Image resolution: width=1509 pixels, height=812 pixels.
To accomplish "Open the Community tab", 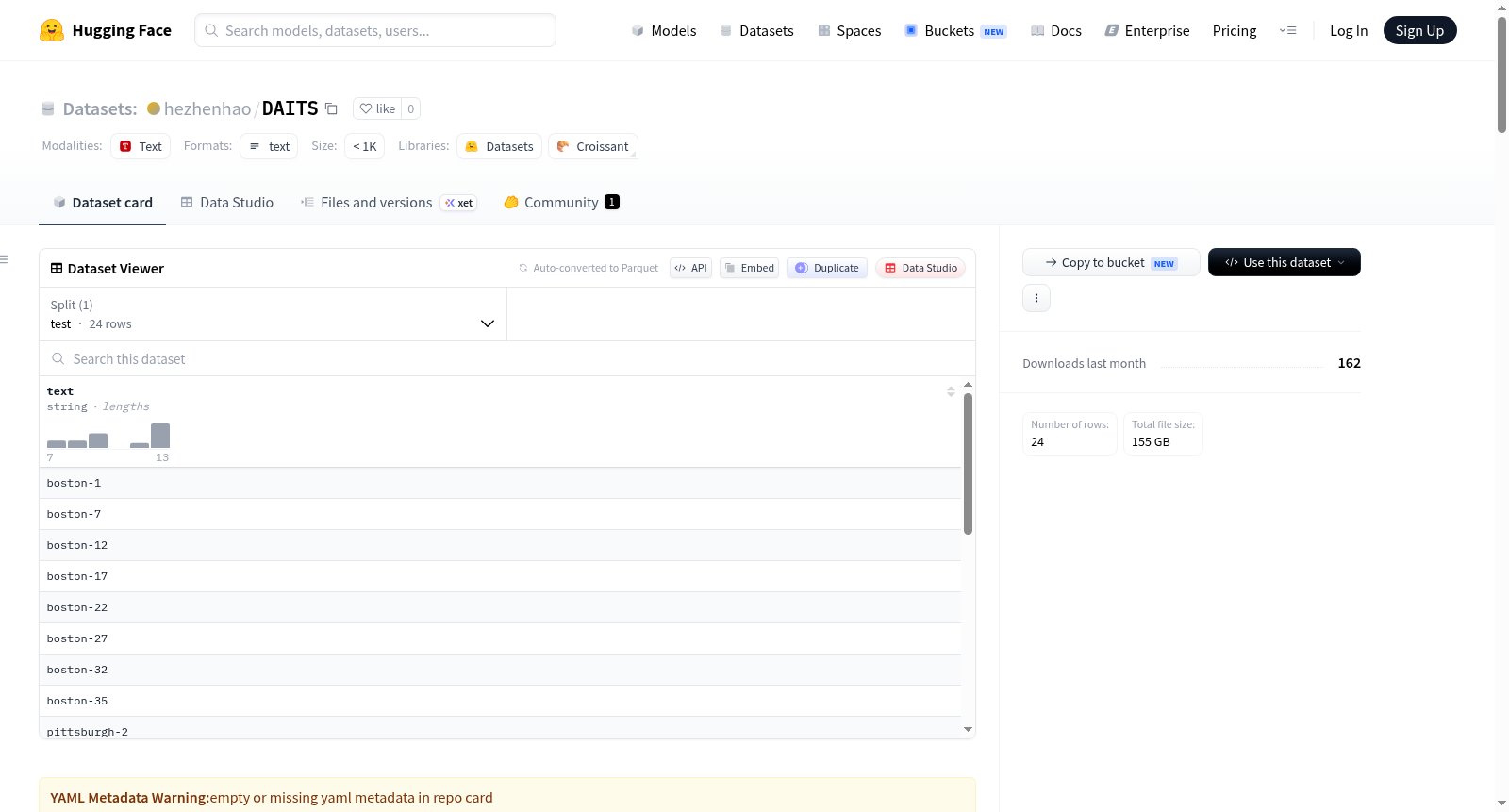I will 561,203.
